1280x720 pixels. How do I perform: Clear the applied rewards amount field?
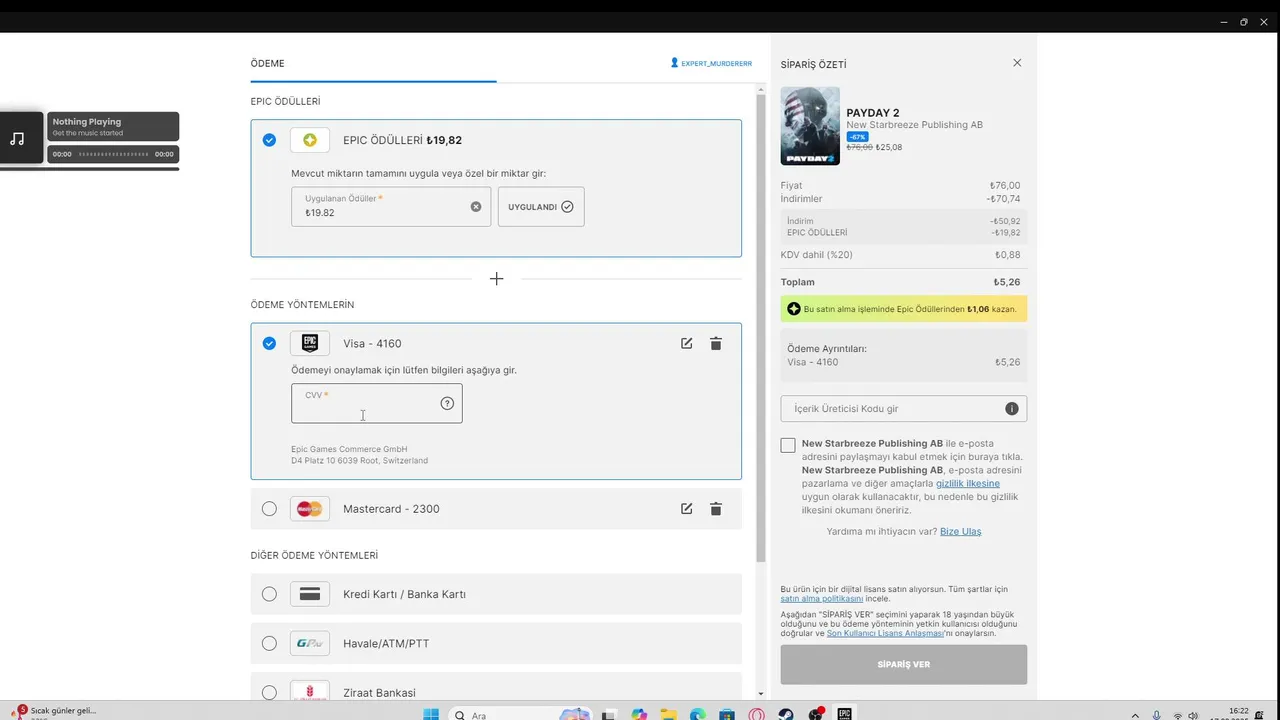tap(476, 207)
